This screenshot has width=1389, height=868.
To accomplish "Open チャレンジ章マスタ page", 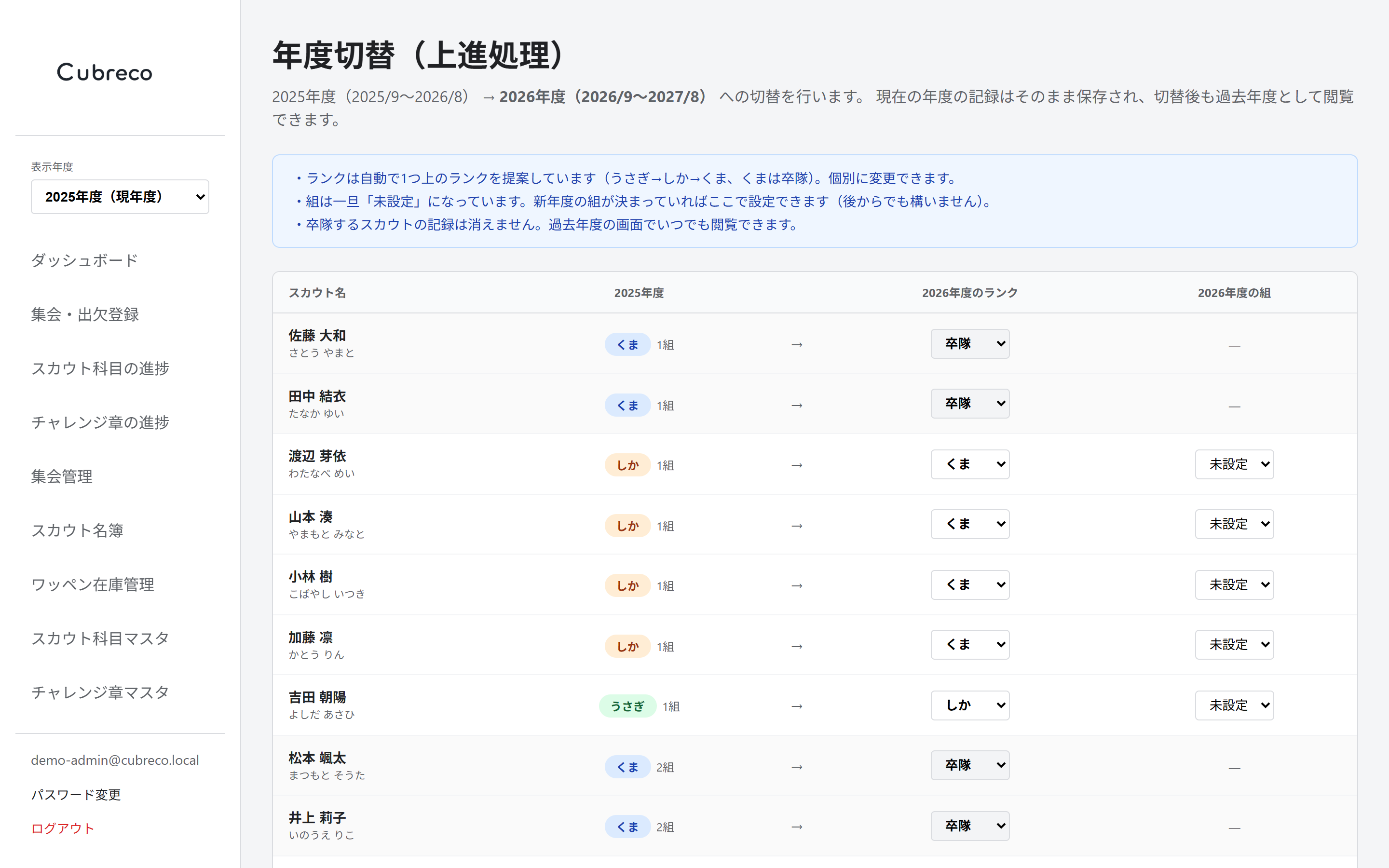I will click(100, 692).
